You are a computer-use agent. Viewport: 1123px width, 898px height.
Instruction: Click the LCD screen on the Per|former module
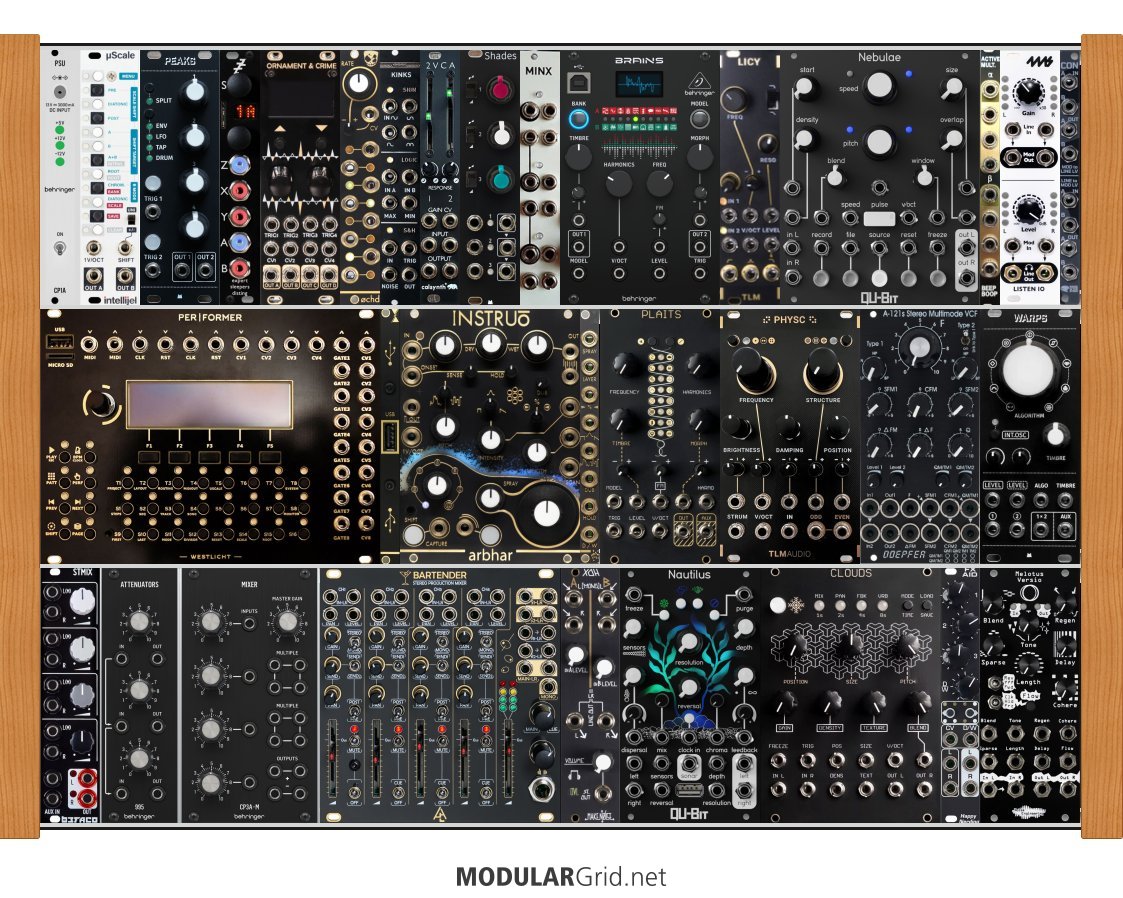(x=209, y=404)
